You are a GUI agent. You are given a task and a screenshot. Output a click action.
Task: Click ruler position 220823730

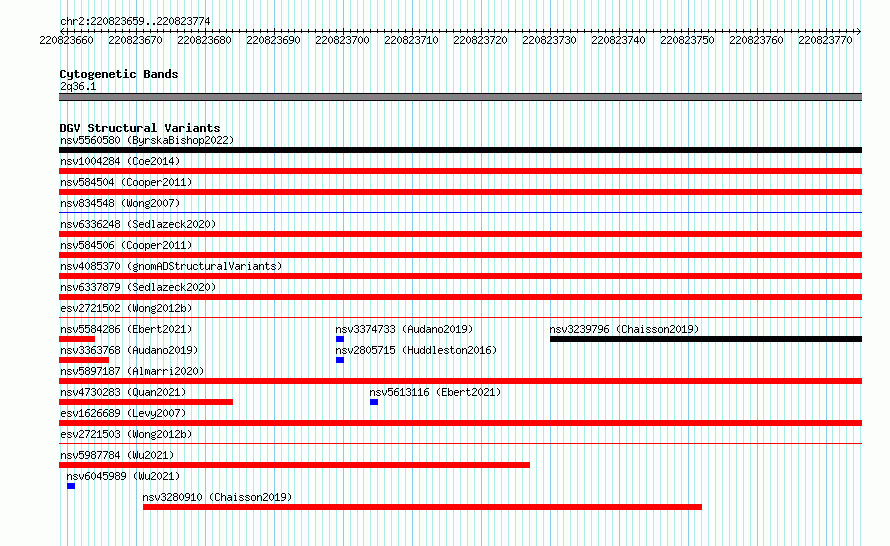click(549, 40)
